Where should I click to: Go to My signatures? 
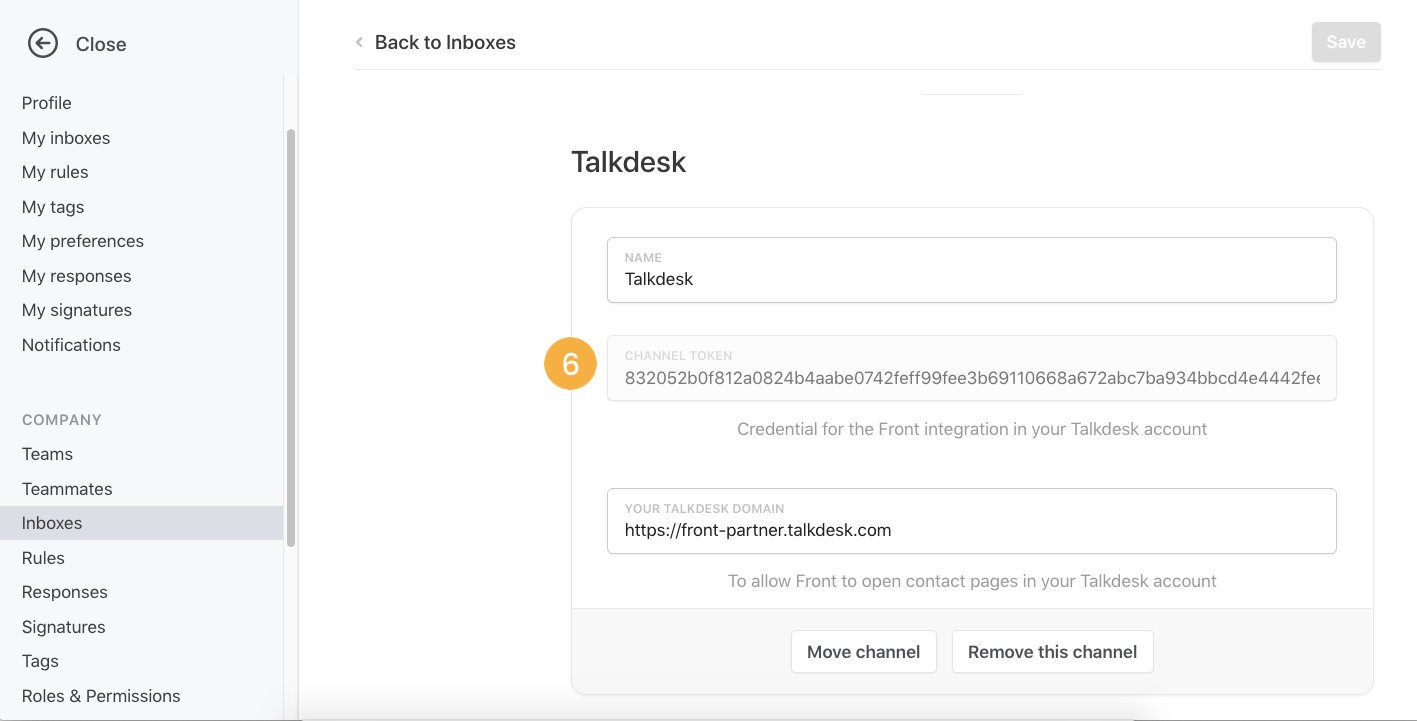[x=77, y=310]
